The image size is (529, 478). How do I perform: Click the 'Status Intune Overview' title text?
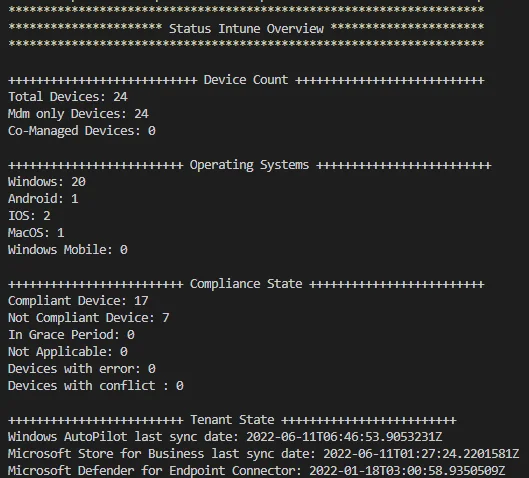[246, 29]
